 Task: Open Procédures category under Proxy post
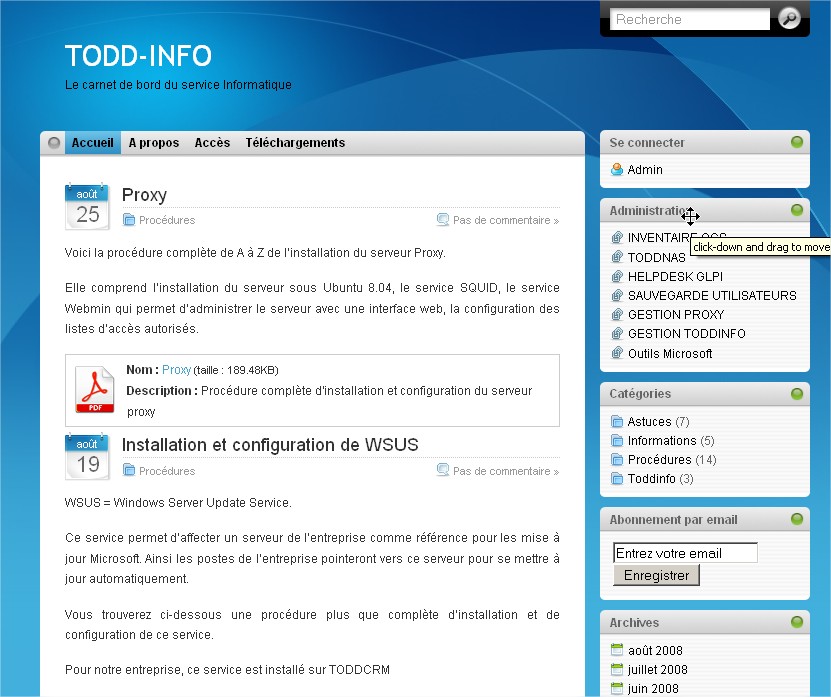167,220
